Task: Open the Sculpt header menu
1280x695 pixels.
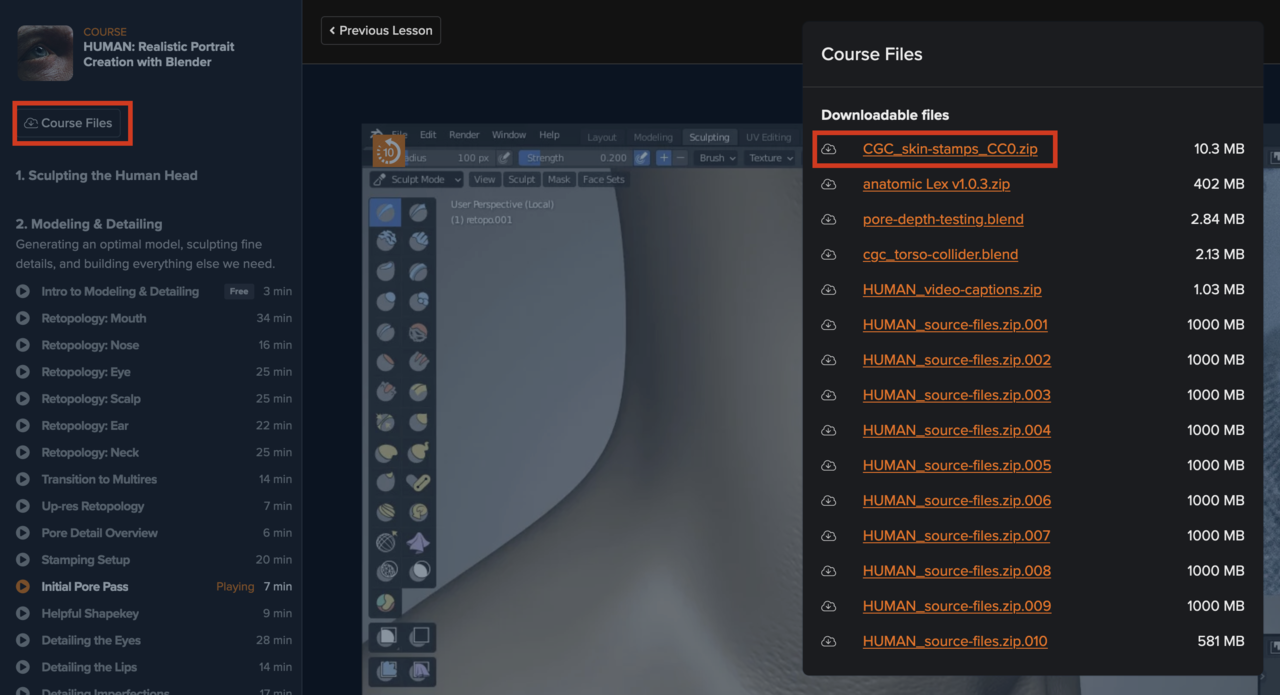Action: (521, 180)
